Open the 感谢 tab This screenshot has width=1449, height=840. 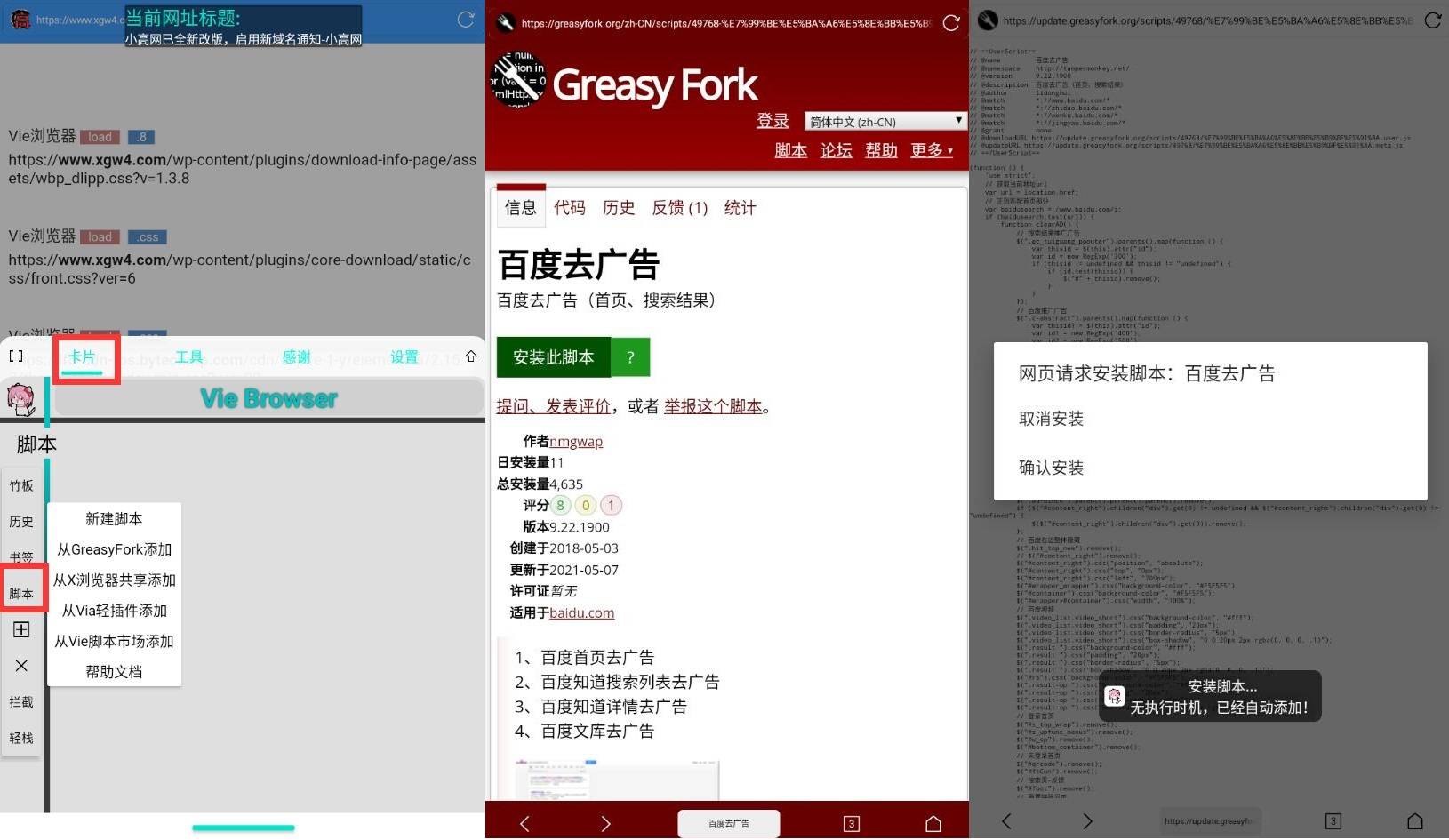click(297, 357)
